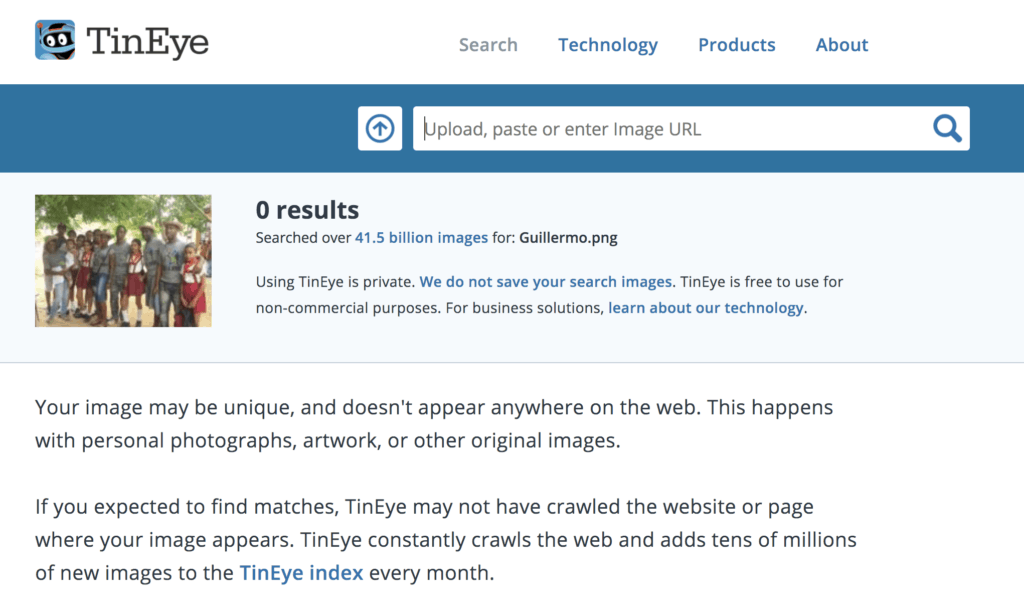Follow the '41.5 billion images' link
This screenshot has width=1024, height=611.
click(421, 238)
